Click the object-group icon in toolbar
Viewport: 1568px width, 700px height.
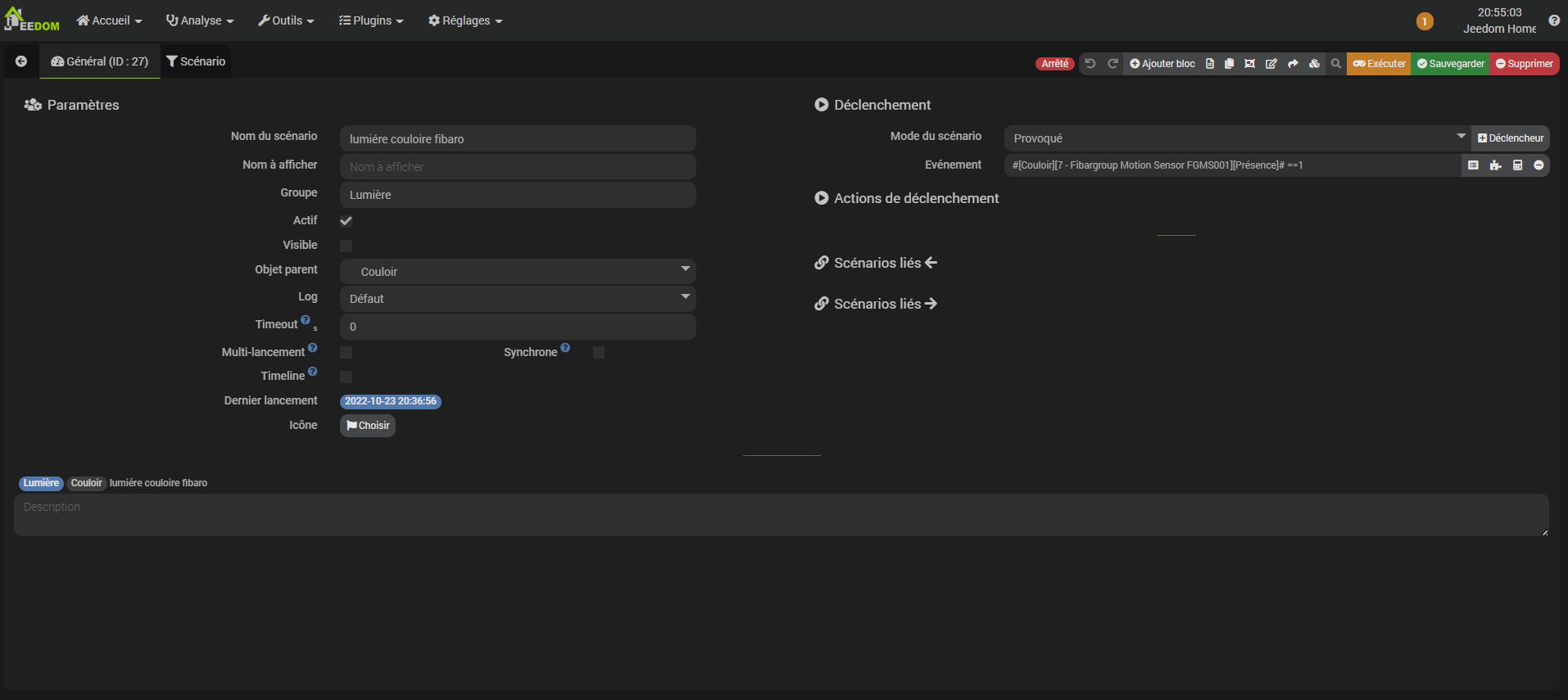tap(1250, 64)
